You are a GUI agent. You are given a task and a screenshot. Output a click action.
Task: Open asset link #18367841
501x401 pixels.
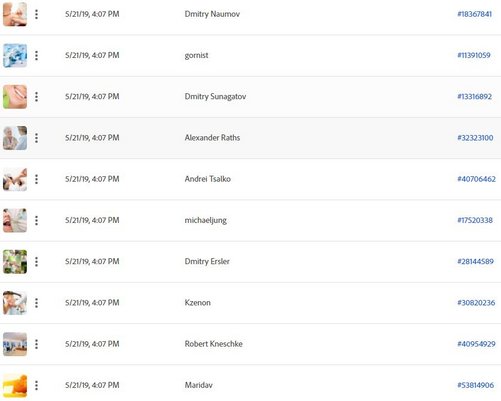(474, 14)
